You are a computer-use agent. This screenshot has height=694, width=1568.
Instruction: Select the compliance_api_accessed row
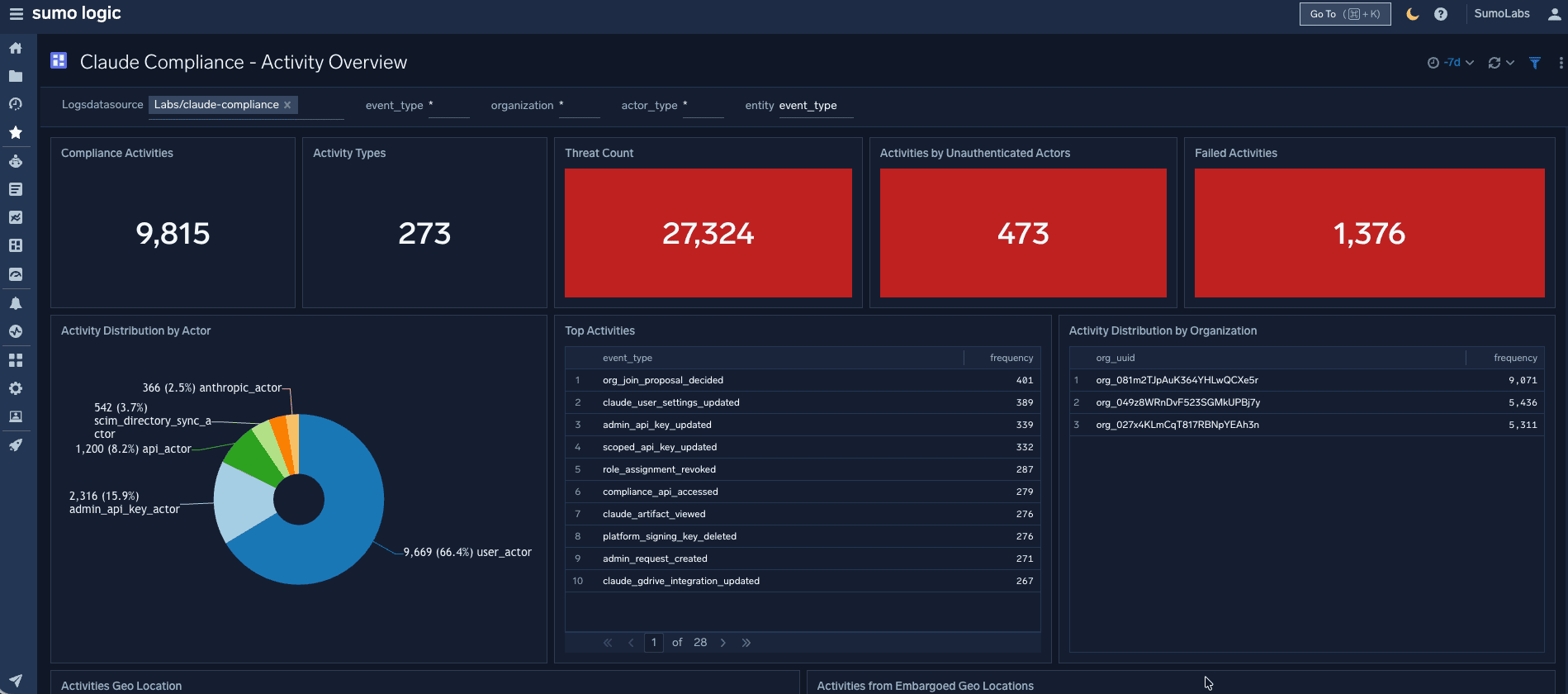pos(803,492)
